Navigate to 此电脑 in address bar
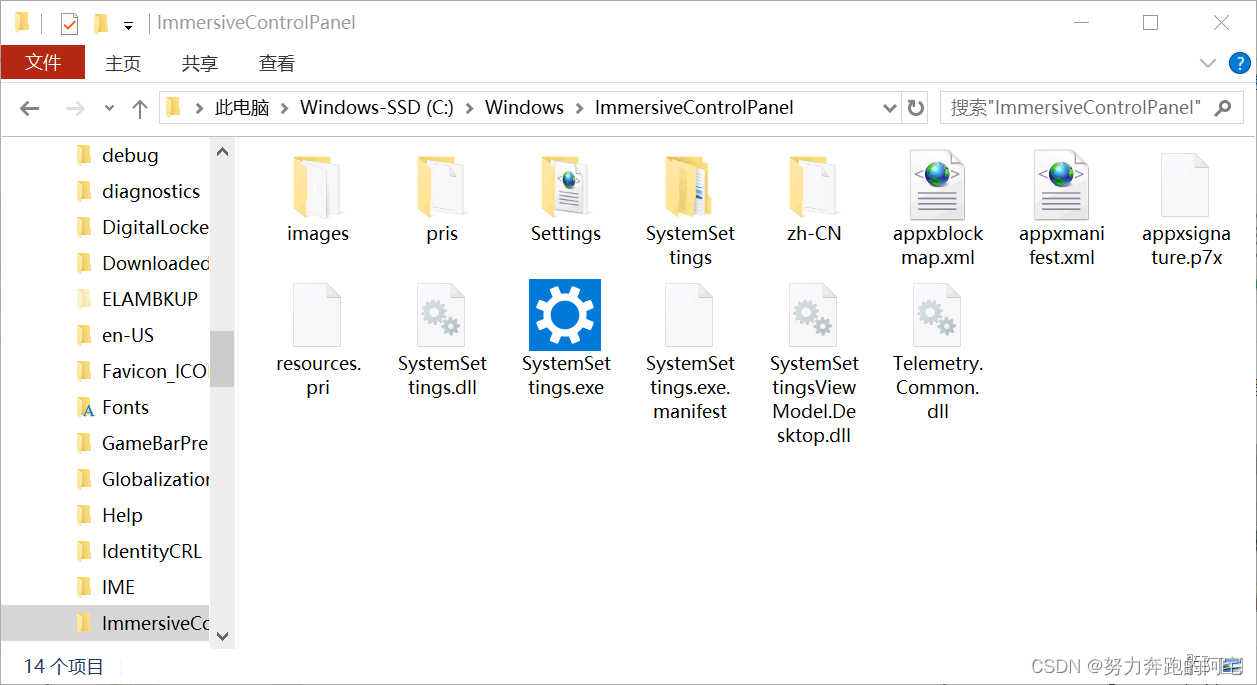 point(242,108)
